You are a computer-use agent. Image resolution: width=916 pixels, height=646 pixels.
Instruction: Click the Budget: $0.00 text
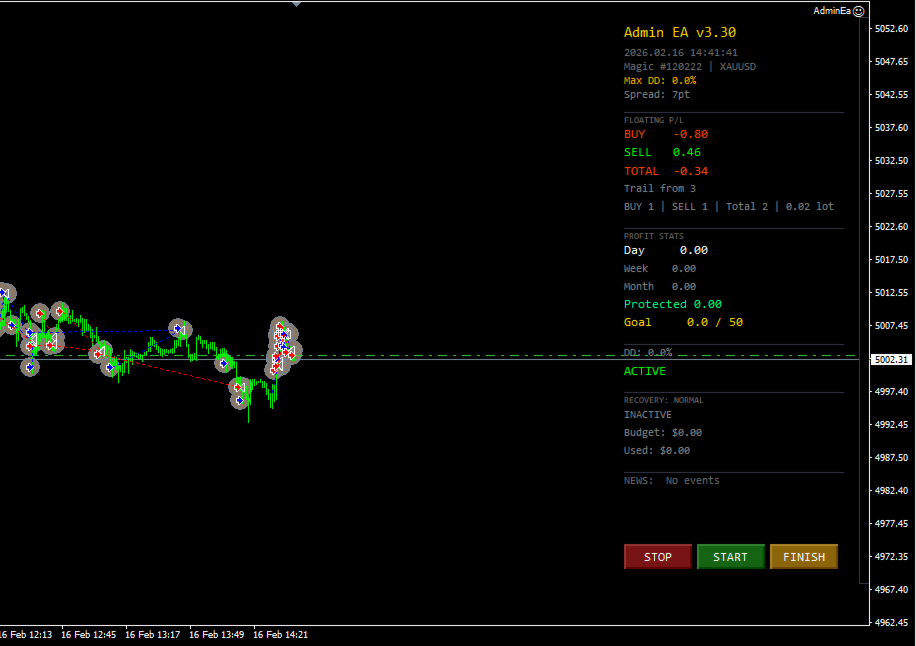coord(662,433)
